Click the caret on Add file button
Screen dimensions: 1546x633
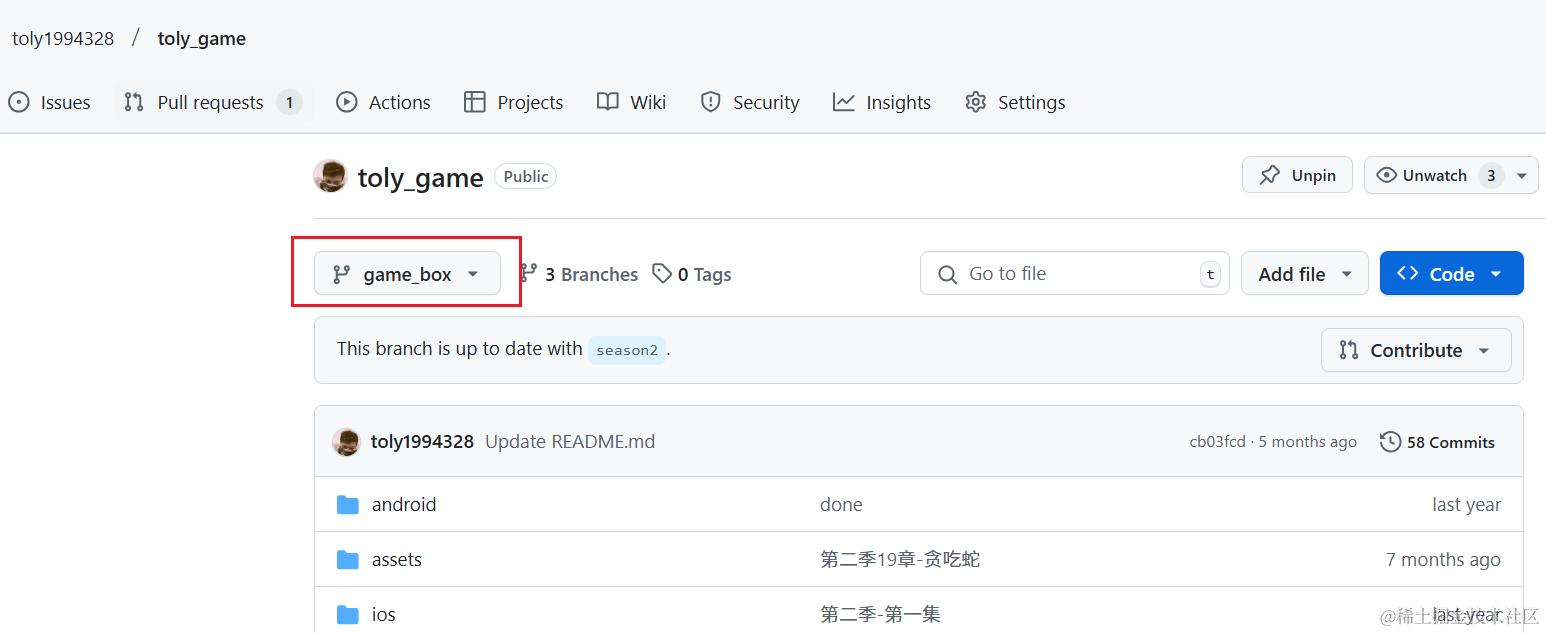1347,274
